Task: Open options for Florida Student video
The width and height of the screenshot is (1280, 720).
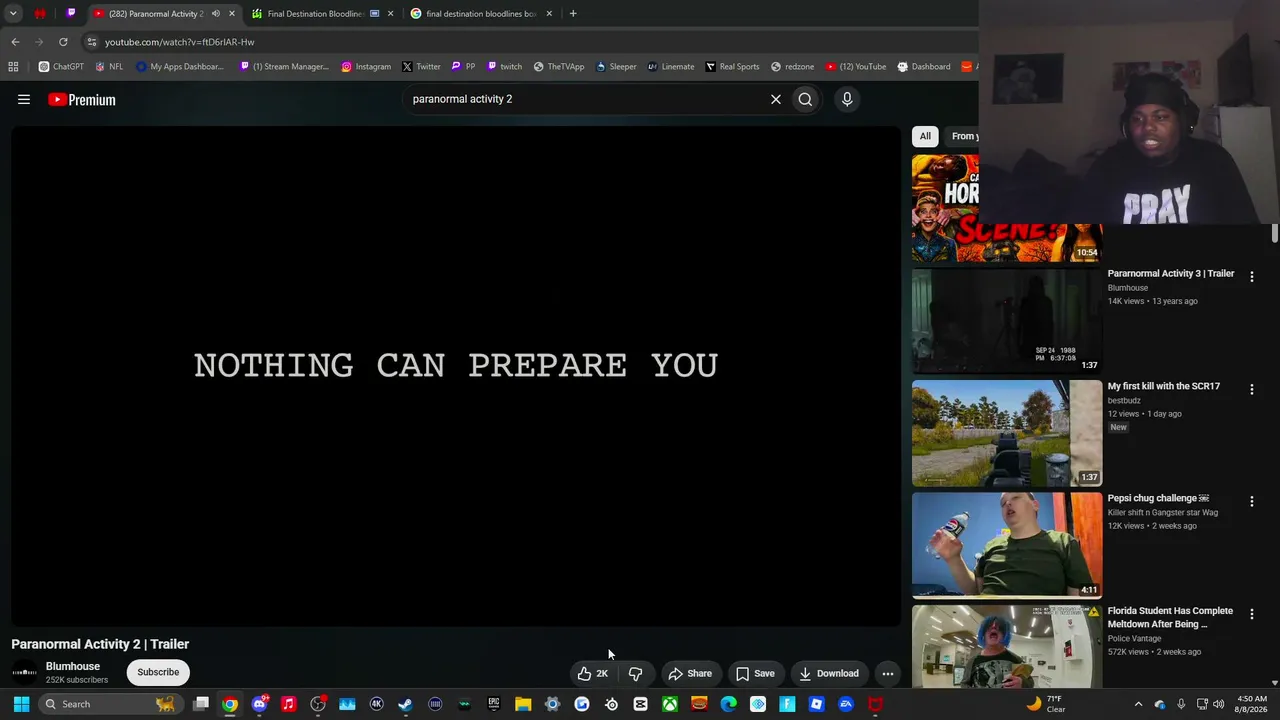Action: (x=1251, y=614)
